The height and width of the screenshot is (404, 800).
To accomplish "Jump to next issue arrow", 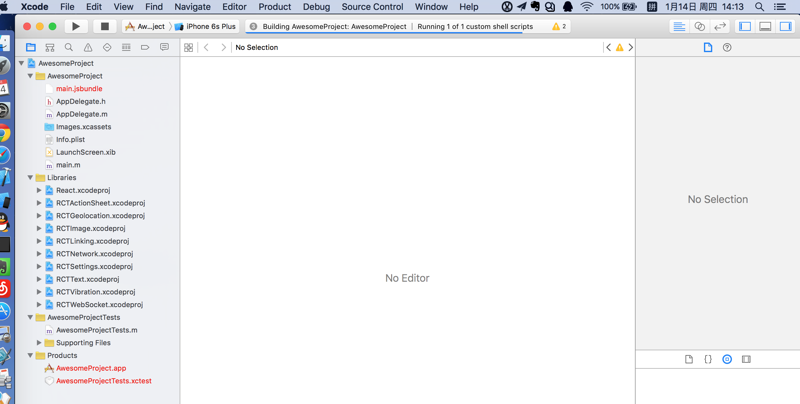I will pyautogui.click(x=631, y=47).
